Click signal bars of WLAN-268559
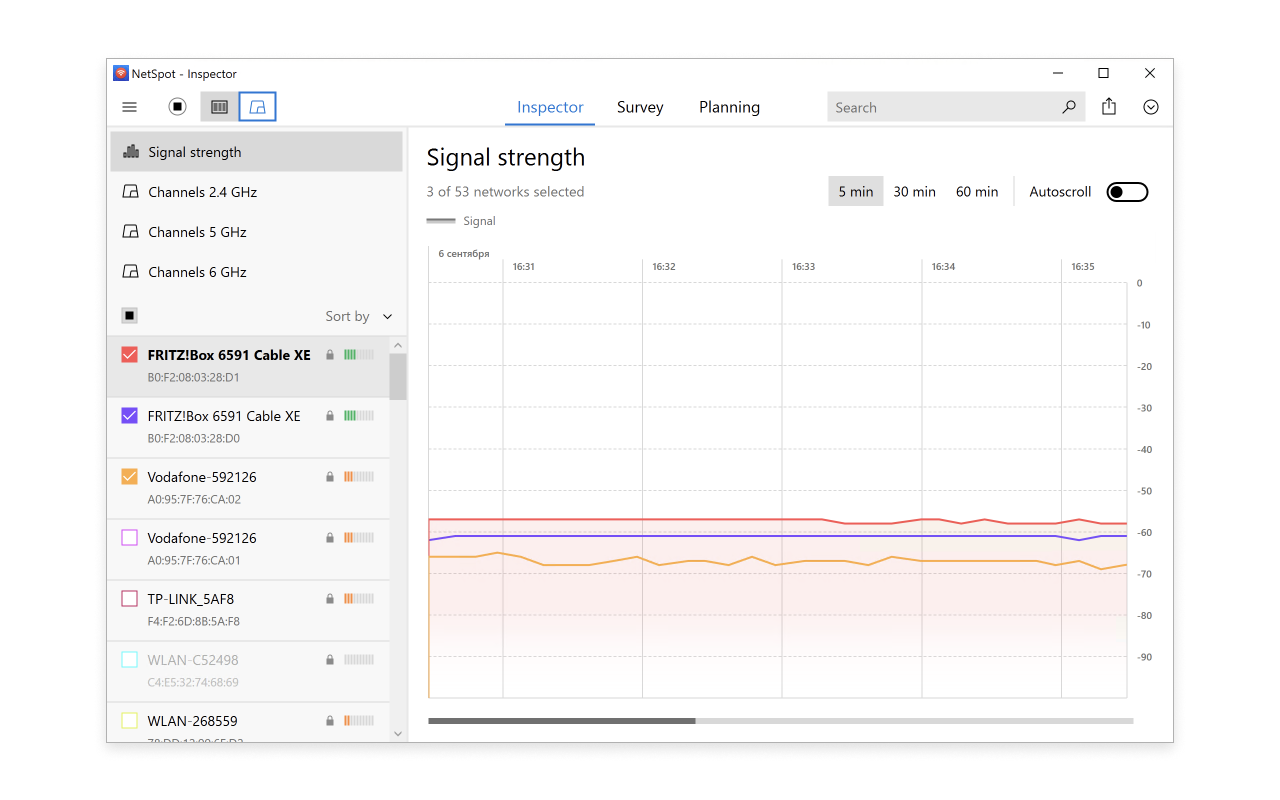 point(359,721)
